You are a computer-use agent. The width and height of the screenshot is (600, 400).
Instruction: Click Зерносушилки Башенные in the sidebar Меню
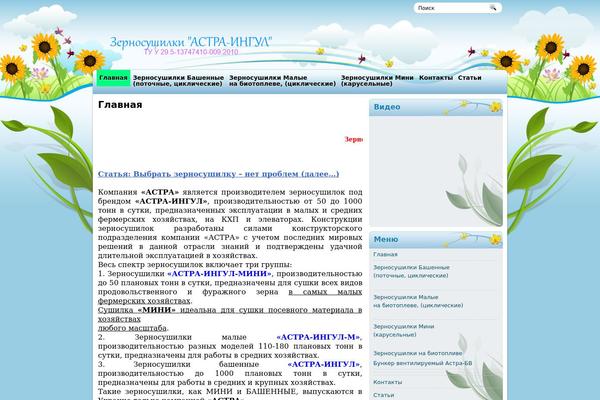(411, 271)
